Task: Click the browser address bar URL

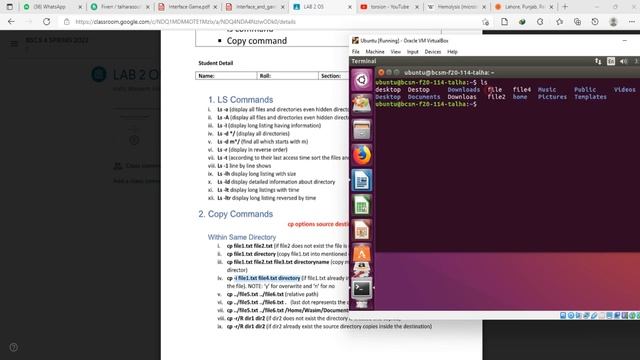Action: click(x=185, y=22)
